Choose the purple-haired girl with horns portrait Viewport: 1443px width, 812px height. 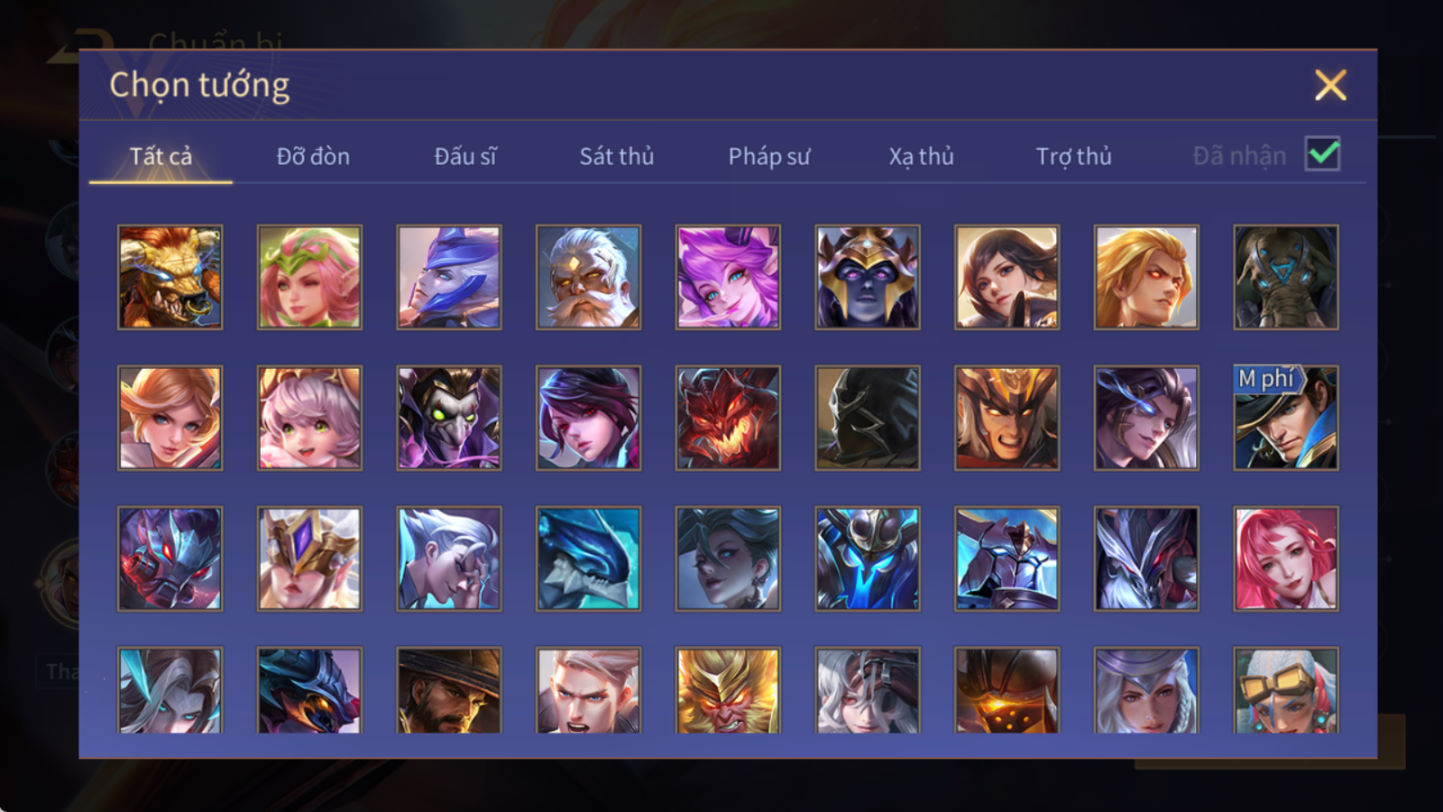coord(728,277)
